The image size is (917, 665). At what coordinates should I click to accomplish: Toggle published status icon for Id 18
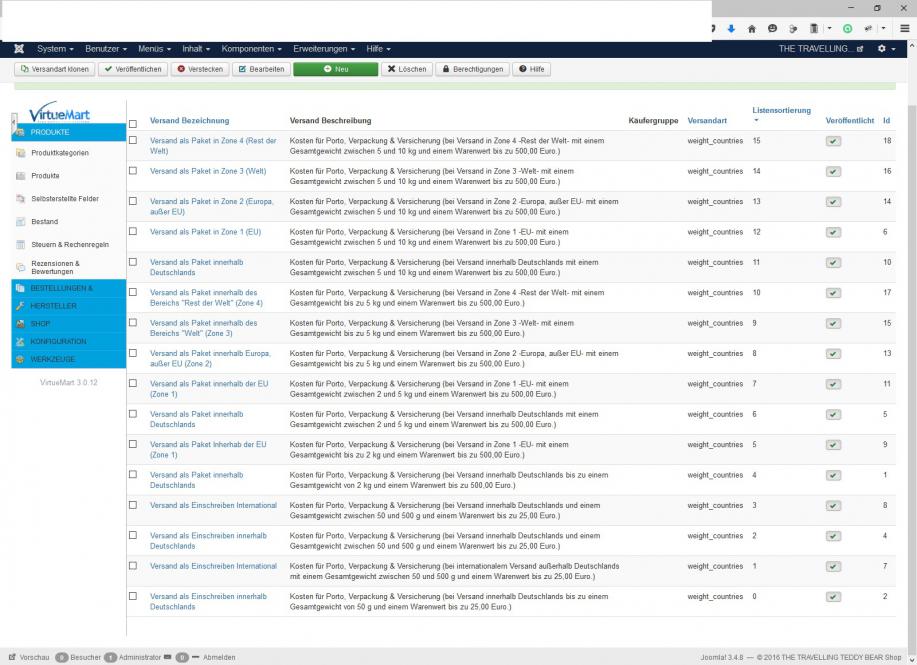pyautogui.click(x=833, y=141)
